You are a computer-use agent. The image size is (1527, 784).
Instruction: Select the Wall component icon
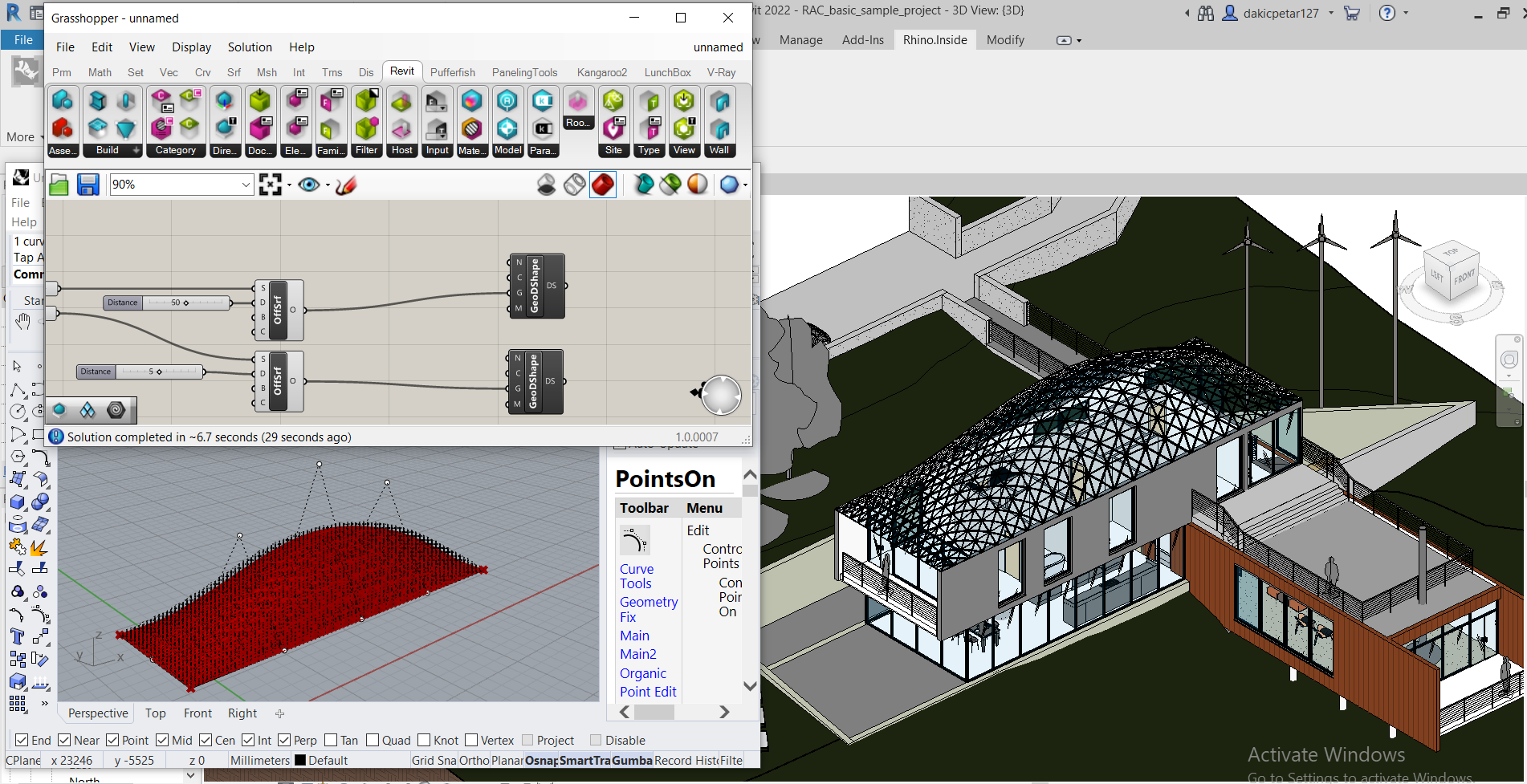coord(720,122)
